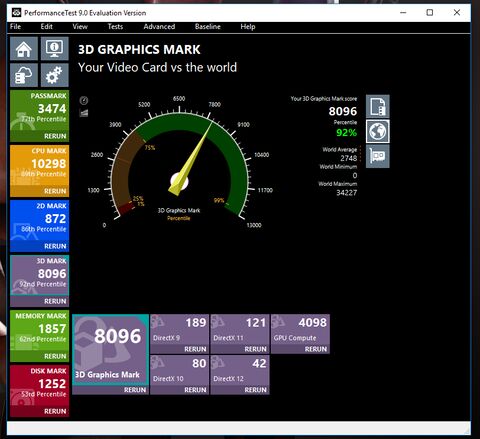
Task: Click 'Your Video Card vs the world'
Action: tap(158, 67)
